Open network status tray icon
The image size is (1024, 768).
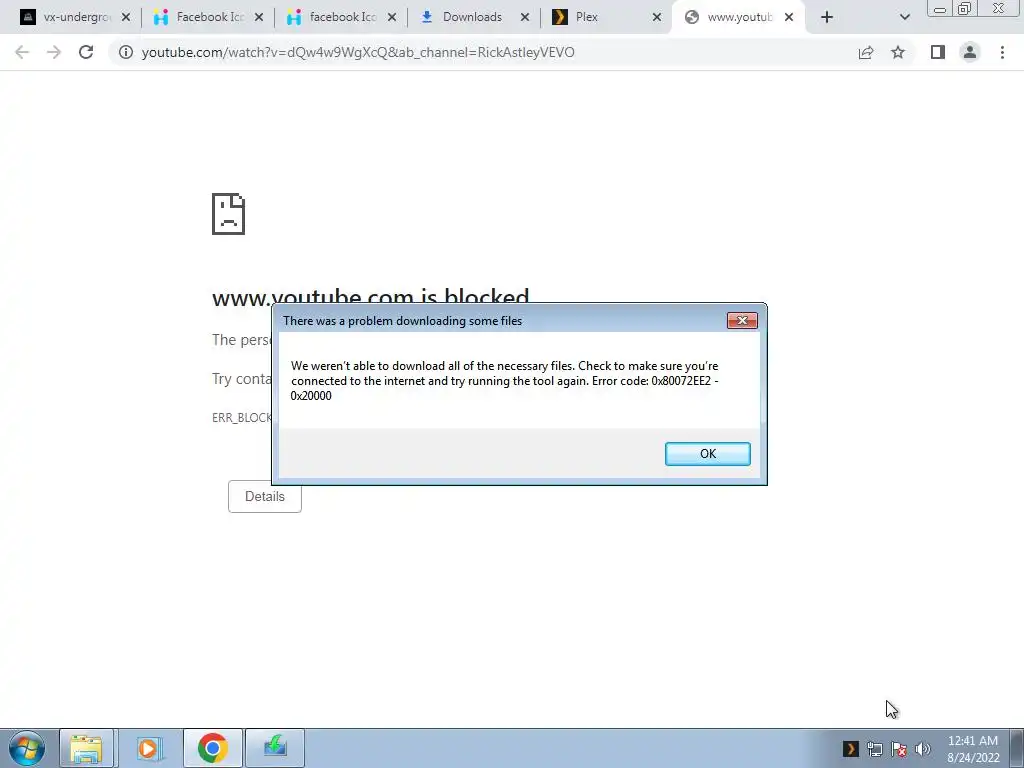coord(874,749)
